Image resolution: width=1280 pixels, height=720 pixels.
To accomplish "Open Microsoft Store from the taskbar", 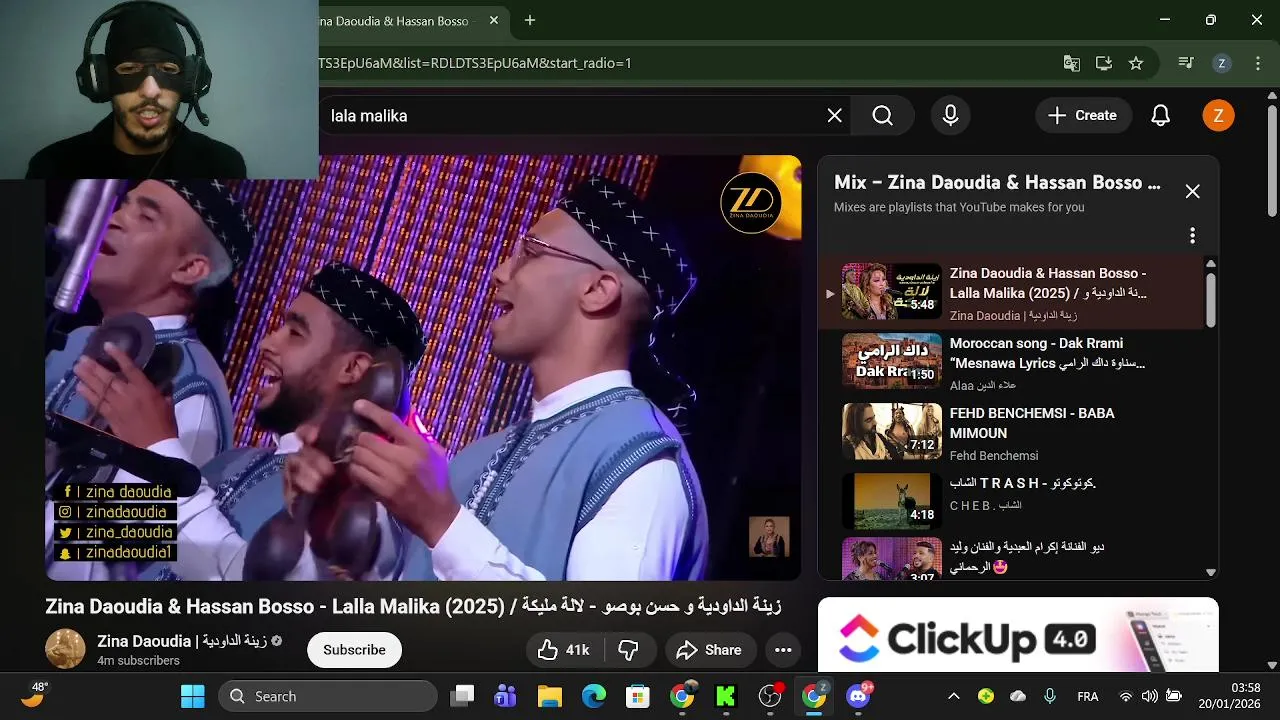I will click(638, 696).
